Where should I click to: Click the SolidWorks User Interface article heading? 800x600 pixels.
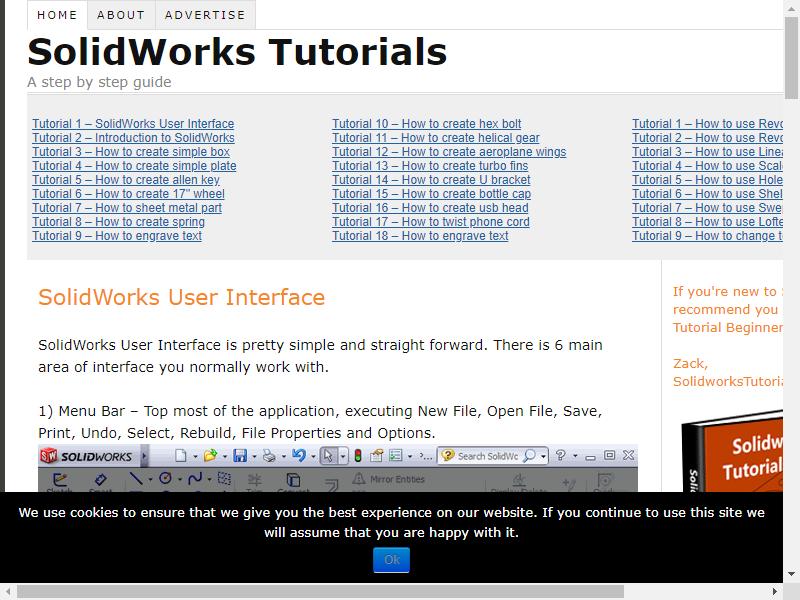point(182,297)
